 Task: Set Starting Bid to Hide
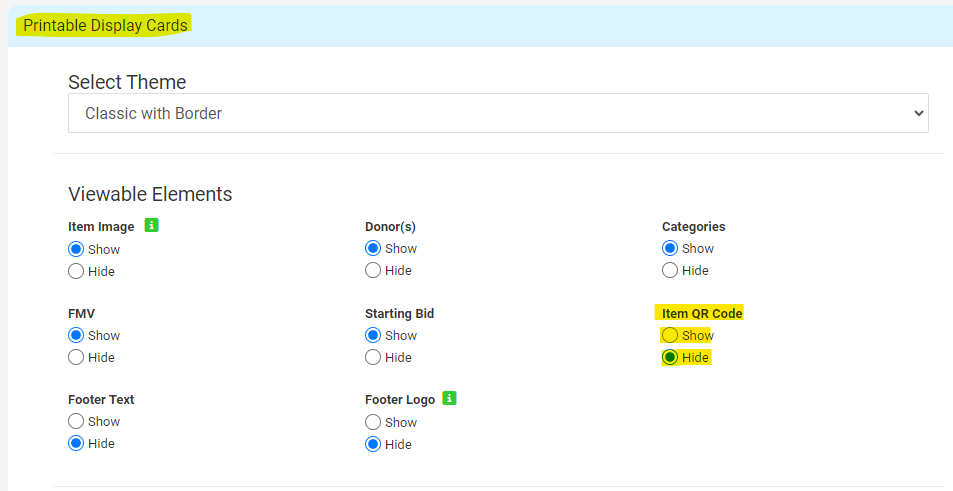click(373, 357)
